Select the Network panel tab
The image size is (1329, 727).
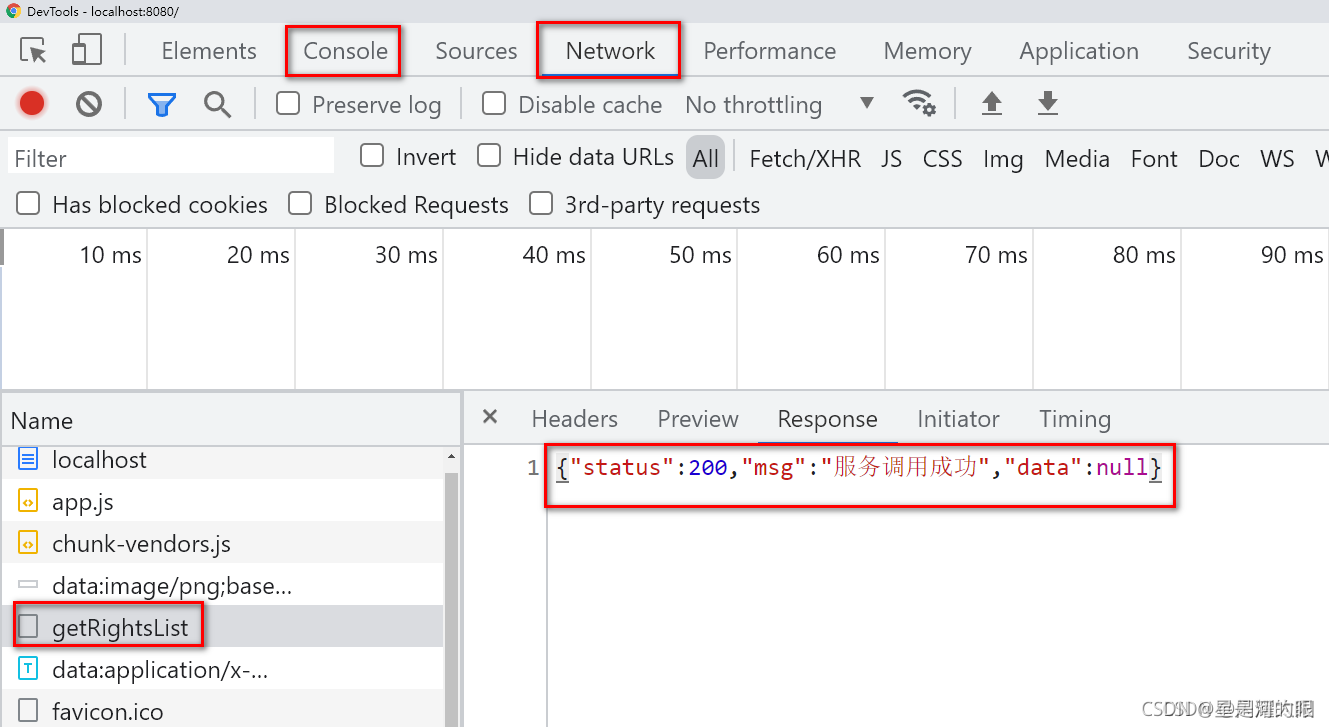coord(610,51)
